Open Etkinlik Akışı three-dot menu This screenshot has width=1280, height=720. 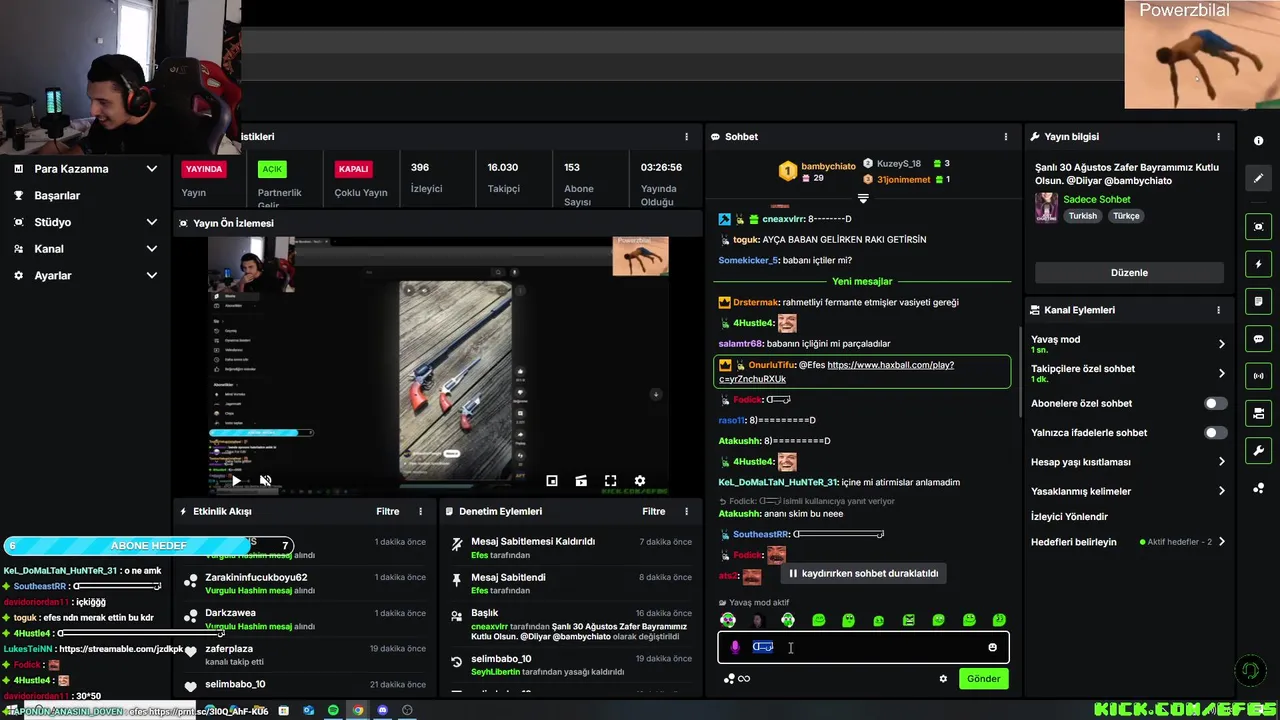[420, 511]
